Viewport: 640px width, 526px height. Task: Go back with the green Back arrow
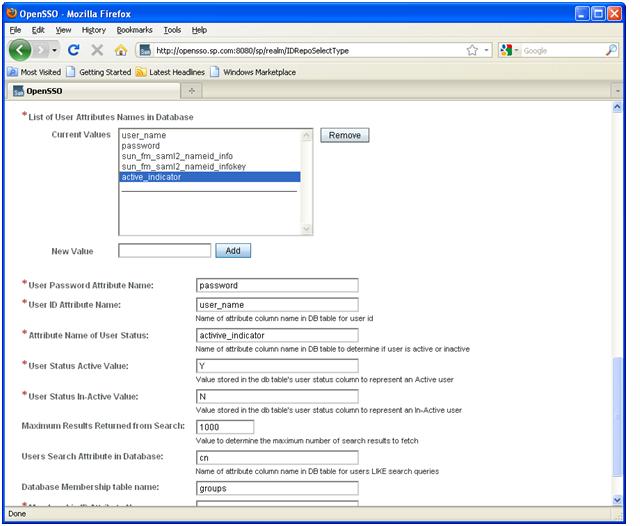coord(20,50)
